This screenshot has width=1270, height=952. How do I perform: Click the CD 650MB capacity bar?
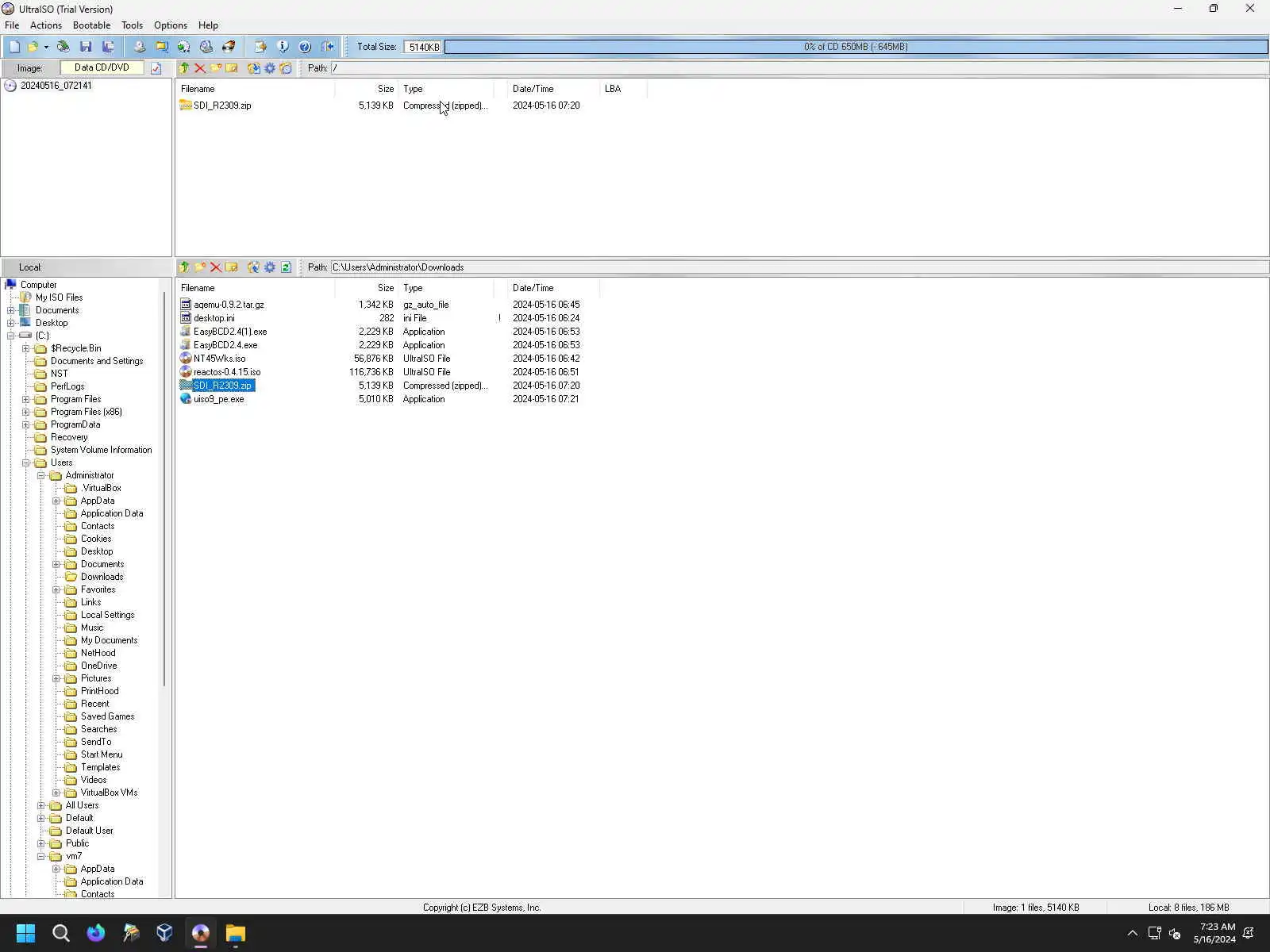(x=856, y=47)
